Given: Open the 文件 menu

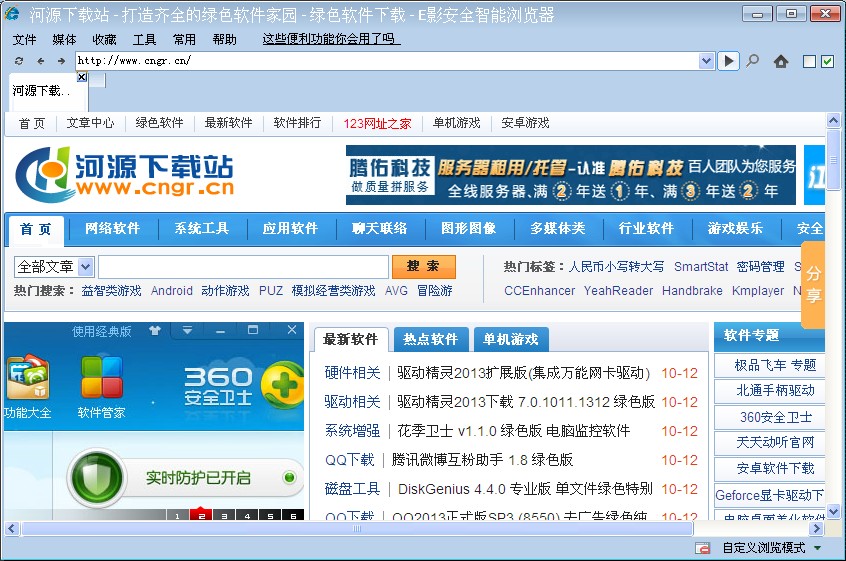Looking at the screenshot, I should pyautogui.click(x=24, y=39).
